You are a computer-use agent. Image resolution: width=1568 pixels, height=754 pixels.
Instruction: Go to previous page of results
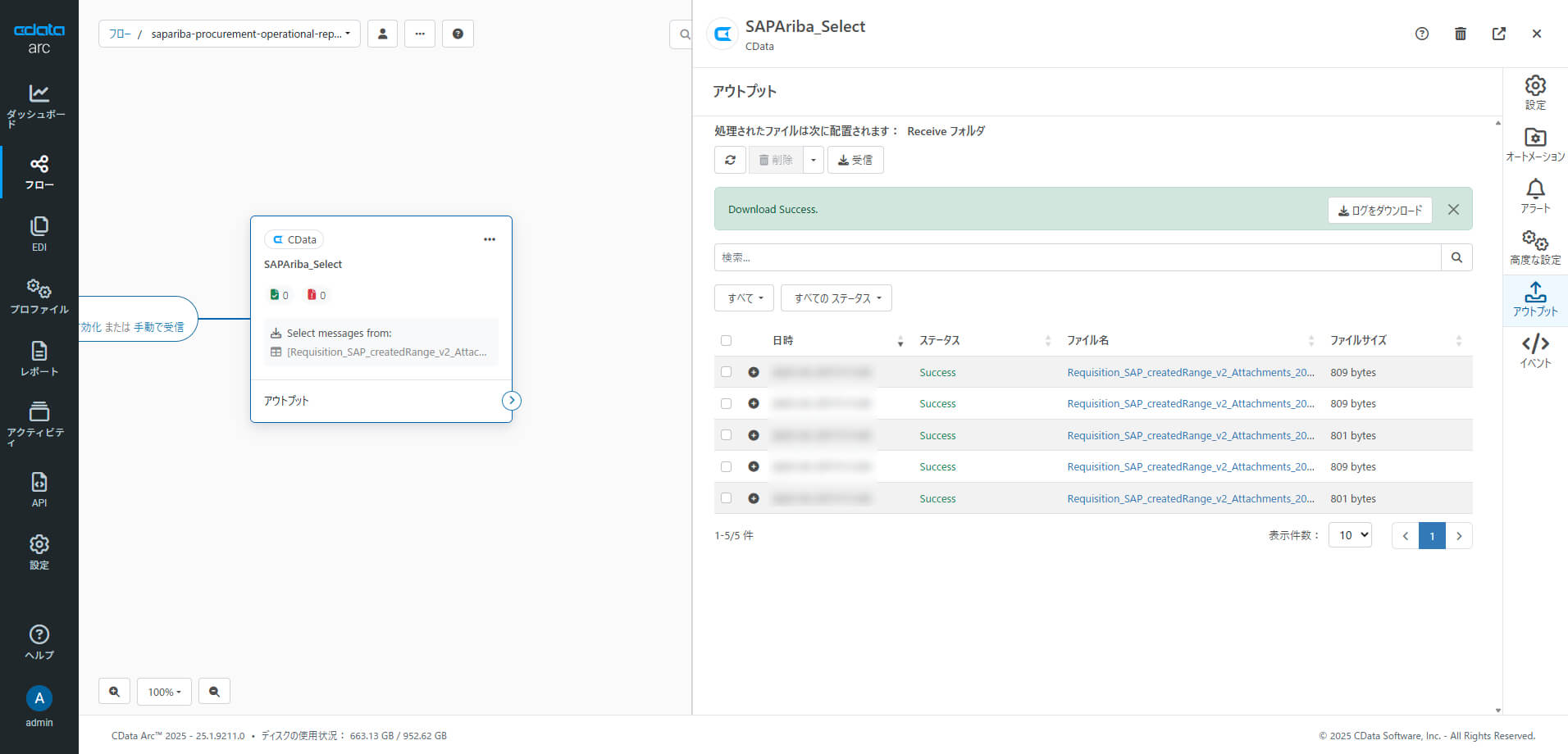[1406, 535]
